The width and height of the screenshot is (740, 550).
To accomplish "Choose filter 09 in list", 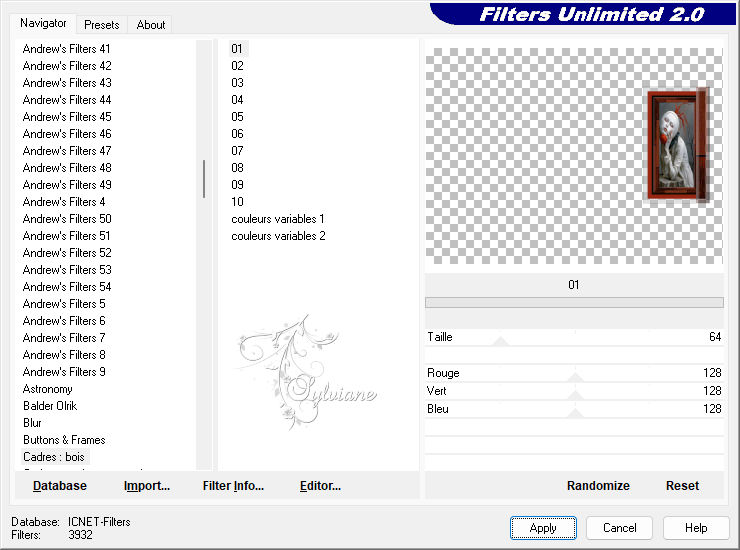I will pyautogui.click(x=237, y=185).
